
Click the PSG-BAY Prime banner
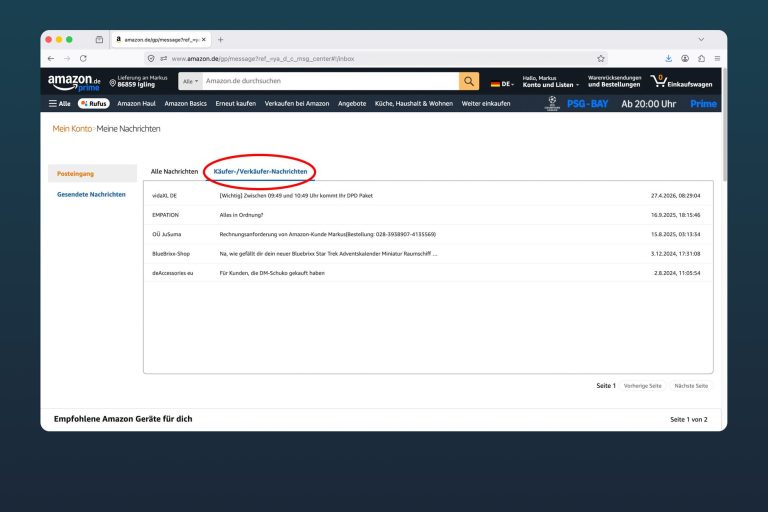(631, 103)
